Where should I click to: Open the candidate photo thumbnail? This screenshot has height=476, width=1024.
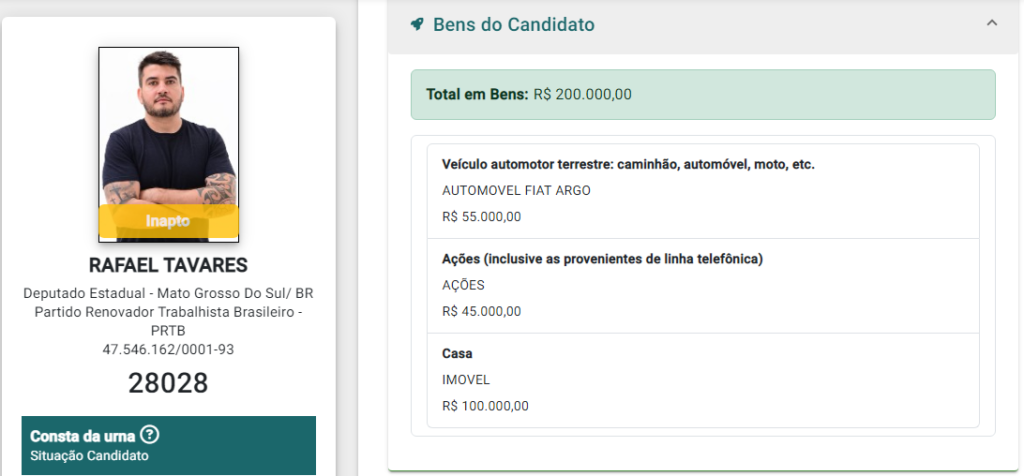tap(168, 144)
